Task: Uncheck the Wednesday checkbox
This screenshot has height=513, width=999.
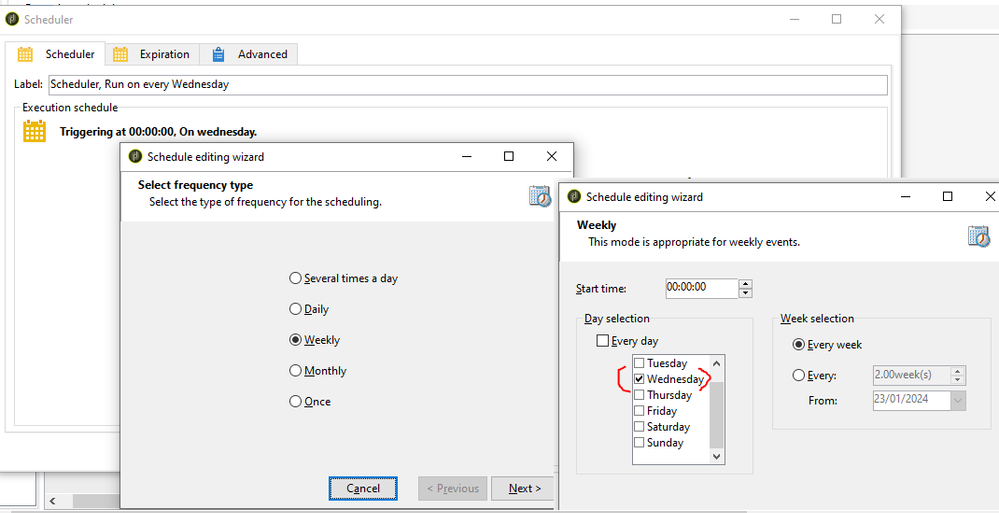Action: point(639,380)
